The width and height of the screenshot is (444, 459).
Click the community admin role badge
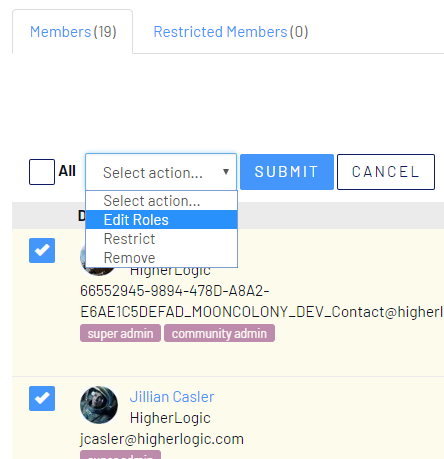click(x=219, y=333)
